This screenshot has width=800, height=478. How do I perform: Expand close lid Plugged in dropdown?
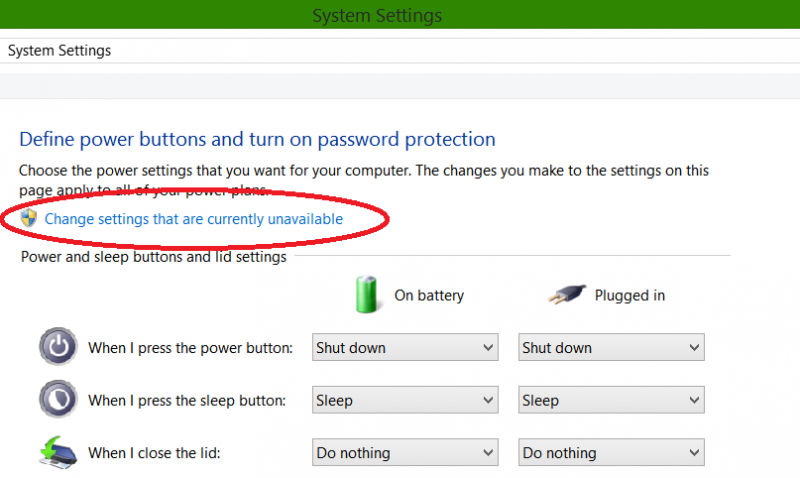611,452
